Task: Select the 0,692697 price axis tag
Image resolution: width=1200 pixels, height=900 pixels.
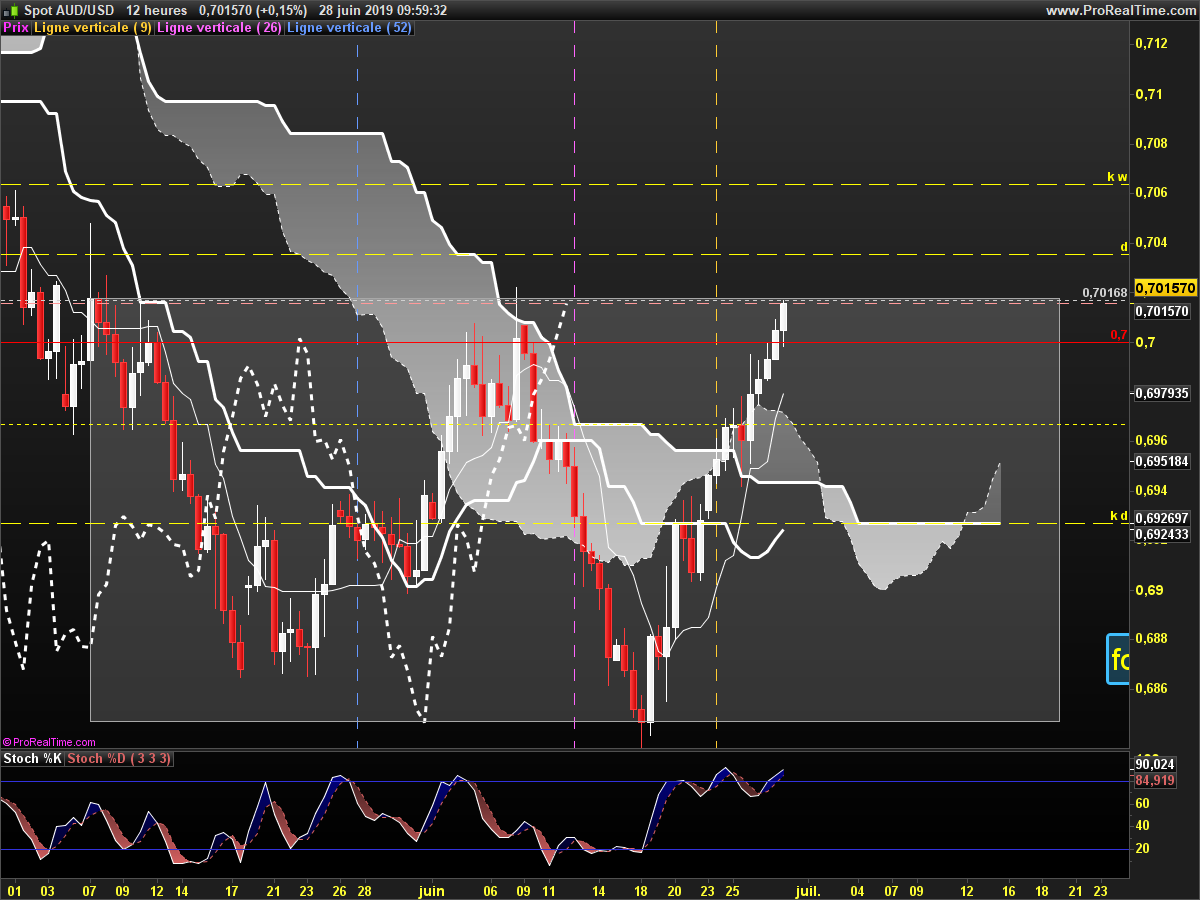Action: (x=1164, y=519)
